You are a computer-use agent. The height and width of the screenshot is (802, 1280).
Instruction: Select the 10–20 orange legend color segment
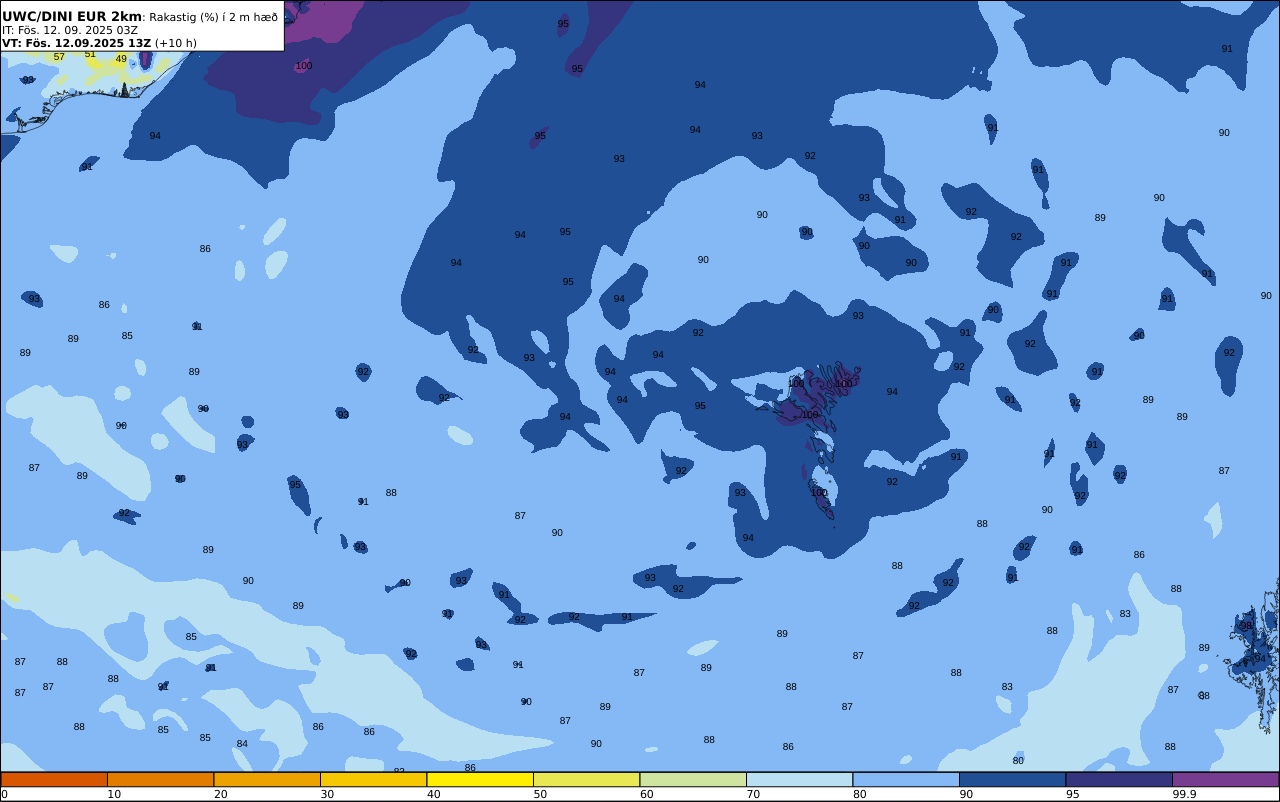pos(160,779)
